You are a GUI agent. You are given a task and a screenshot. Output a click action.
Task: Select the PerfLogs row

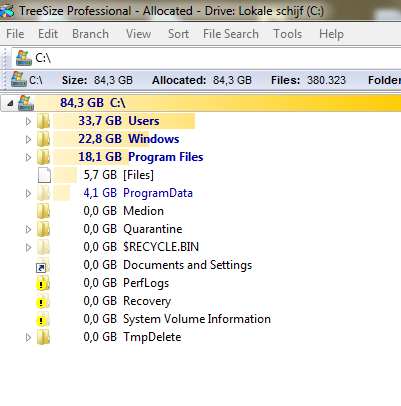coord(126,283)
